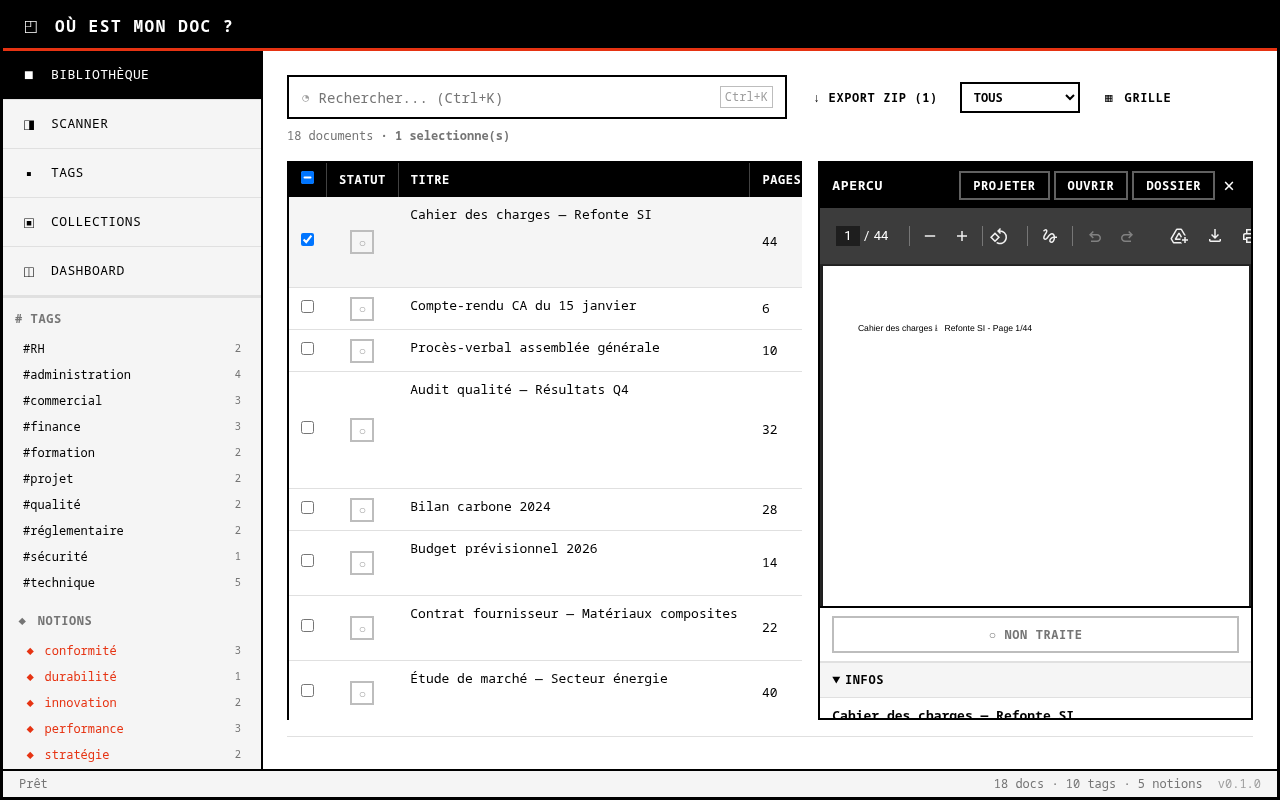The width and height of the screenshot is (1280, 800).
Task: Open the Scanner section
Action: 80,124
